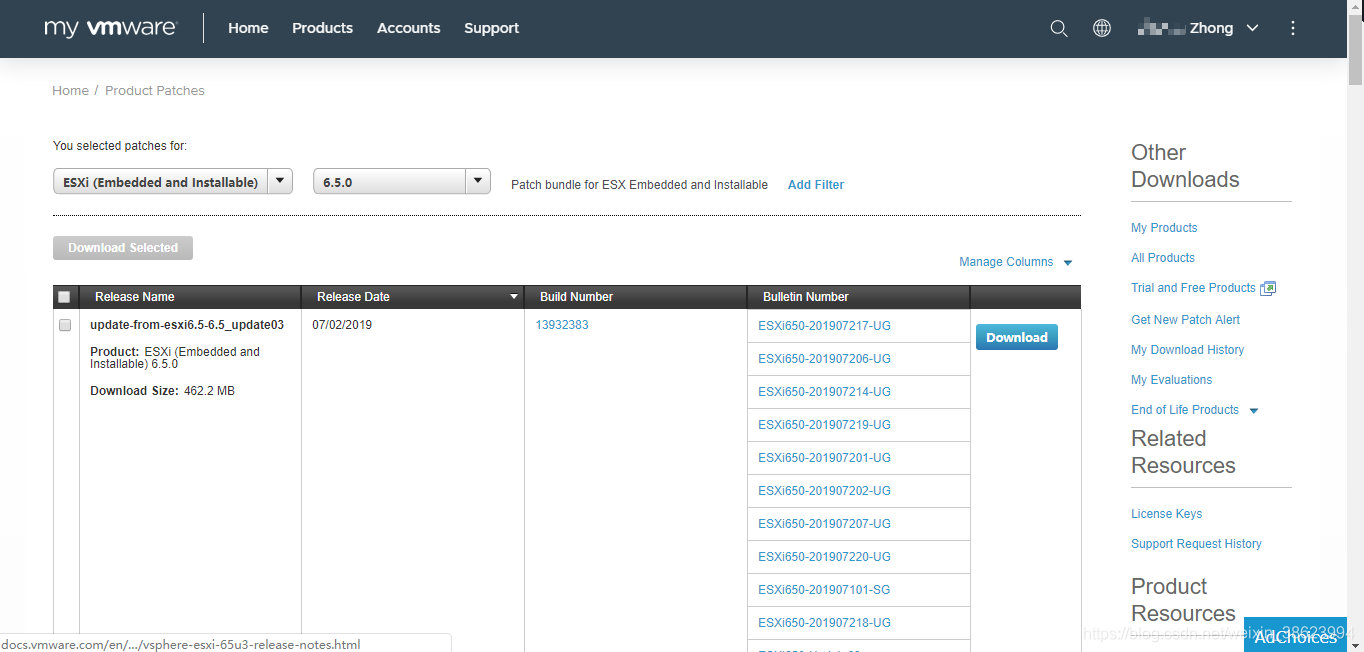Open the Support menu item
Screen dimensions: 1364x652
point(491,28)
